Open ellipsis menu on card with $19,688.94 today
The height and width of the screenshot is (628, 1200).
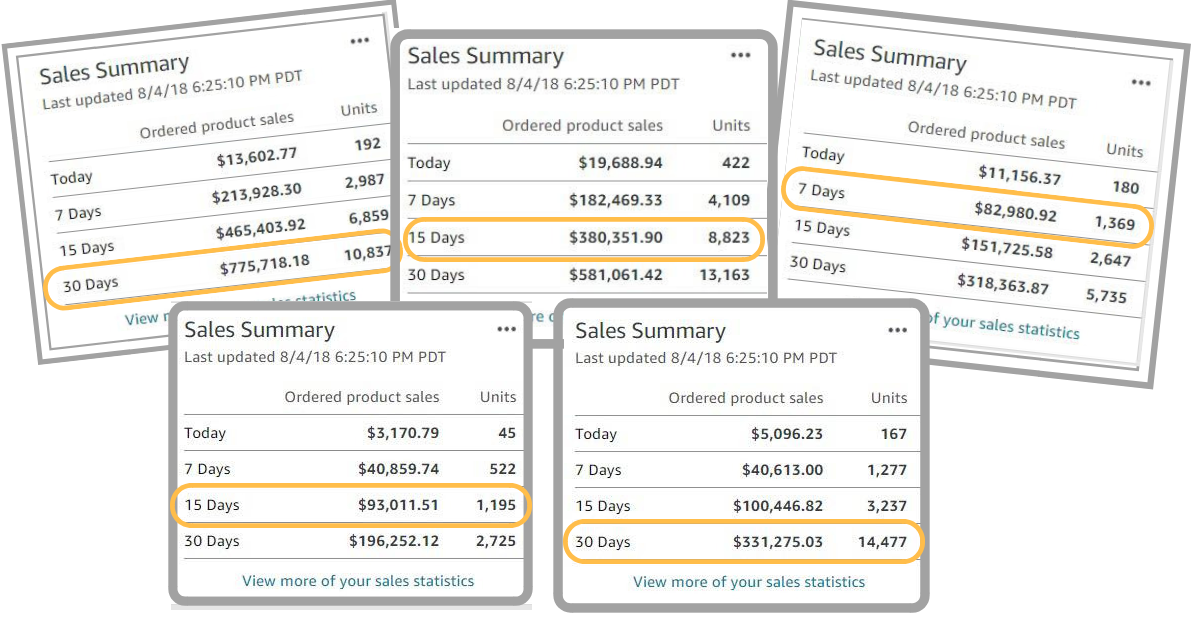click(740, 56)
